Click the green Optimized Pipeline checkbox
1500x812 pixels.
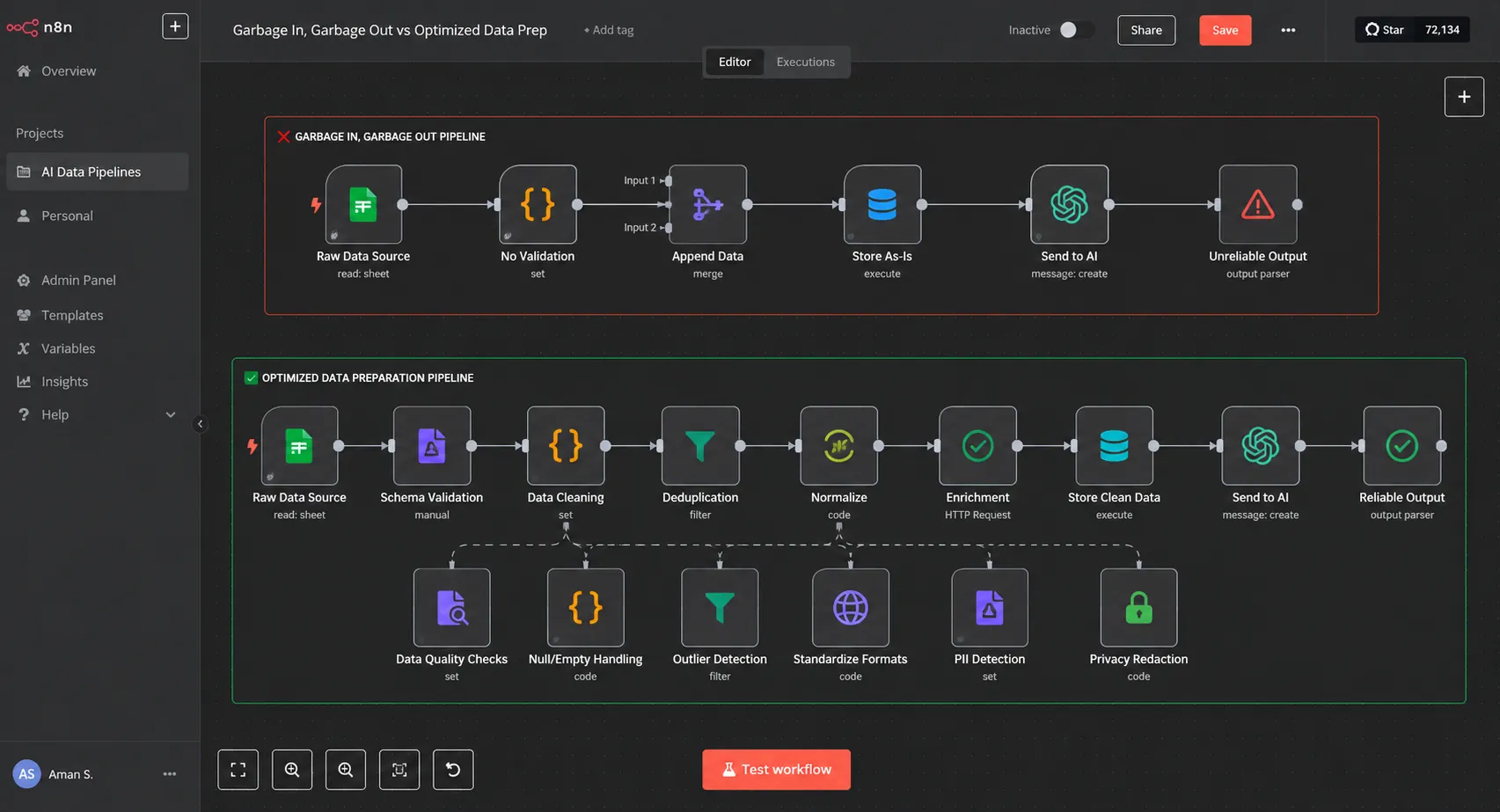point(251,377)
